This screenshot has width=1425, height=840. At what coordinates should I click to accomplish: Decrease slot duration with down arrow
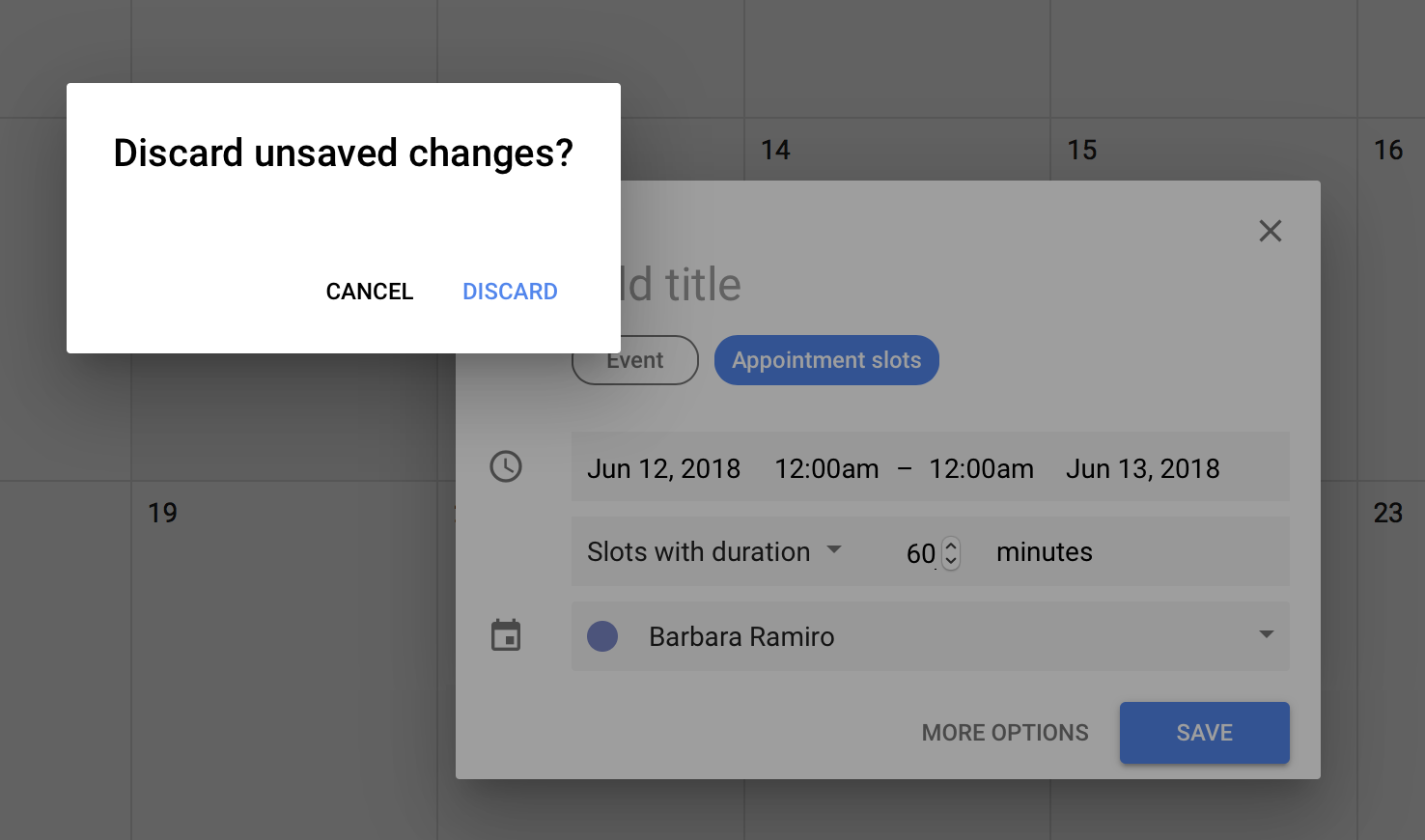coord(951,561)
